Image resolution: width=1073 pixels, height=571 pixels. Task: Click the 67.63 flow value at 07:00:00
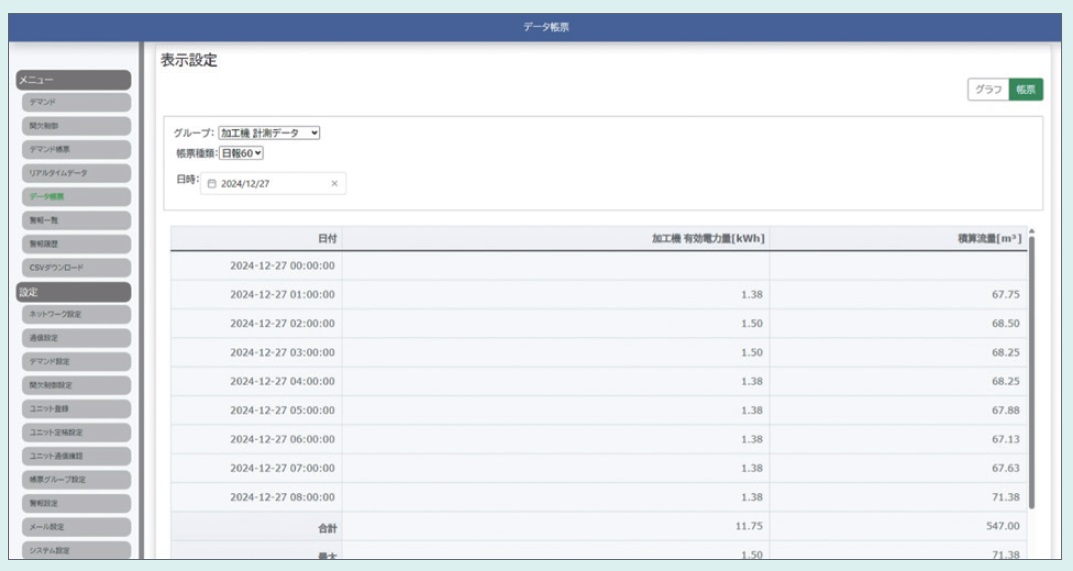[1006, 468]
